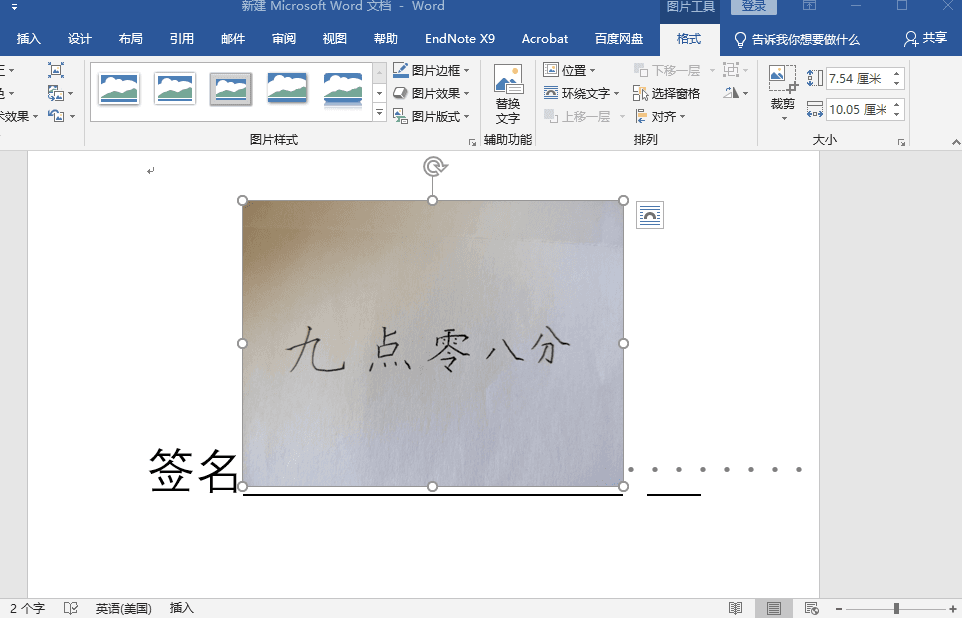Click the rotation handle above the picture
This screenshot has height=618, width=962.
click(x=434, y=166)
